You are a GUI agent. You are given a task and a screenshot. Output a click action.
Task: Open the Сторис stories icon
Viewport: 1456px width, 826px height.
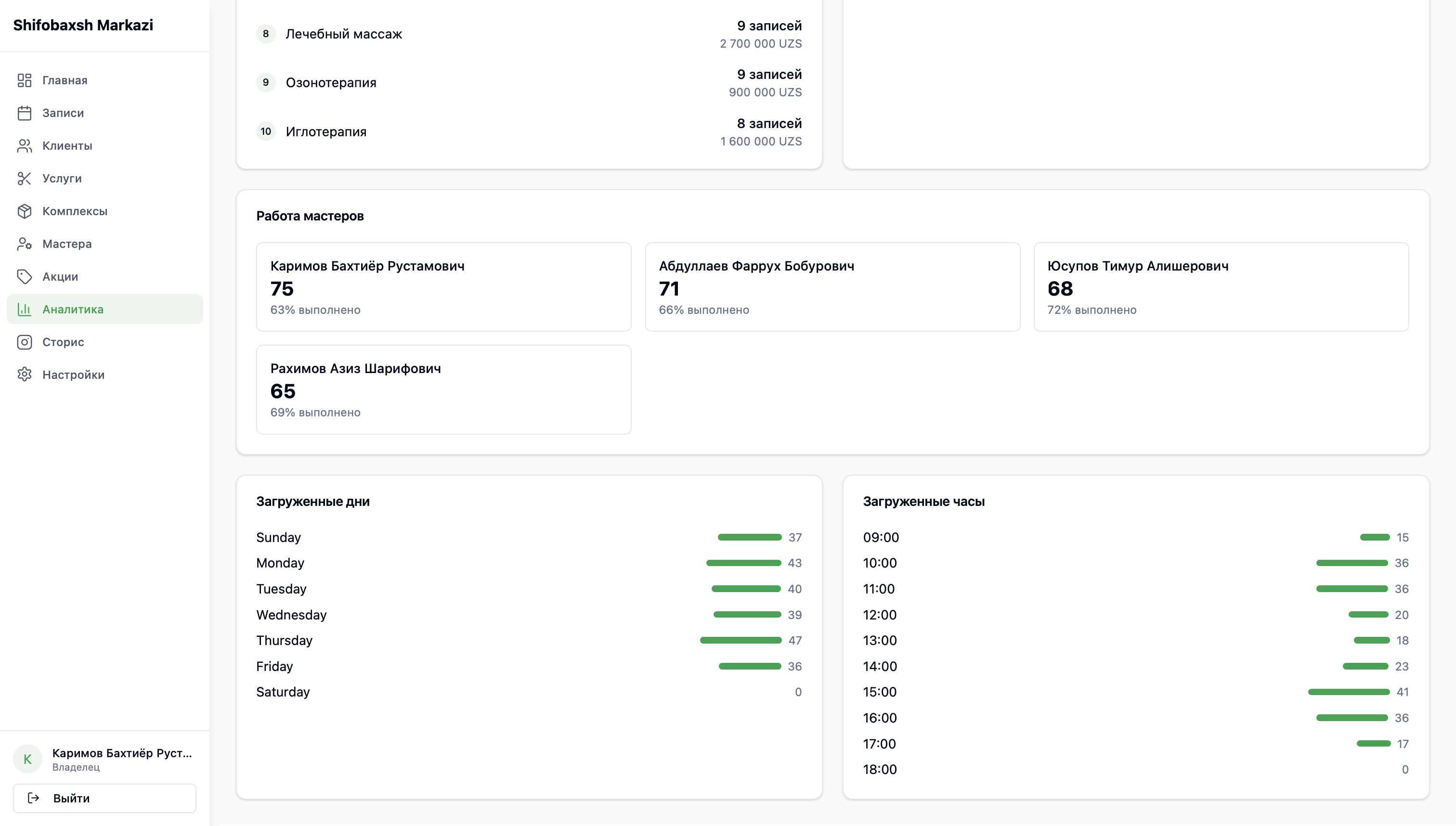pyautogui.click(x=25, y=342)
